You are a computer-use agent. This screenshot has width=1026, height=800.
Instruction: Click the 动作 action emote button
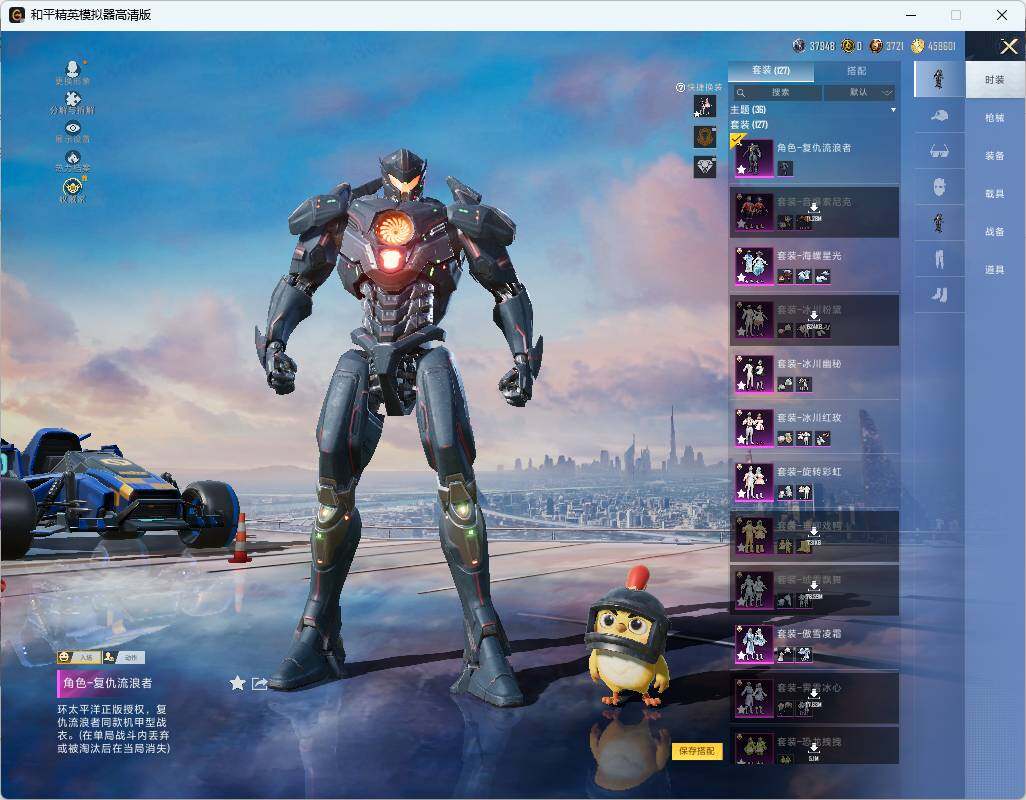click(x=124, y=657)
